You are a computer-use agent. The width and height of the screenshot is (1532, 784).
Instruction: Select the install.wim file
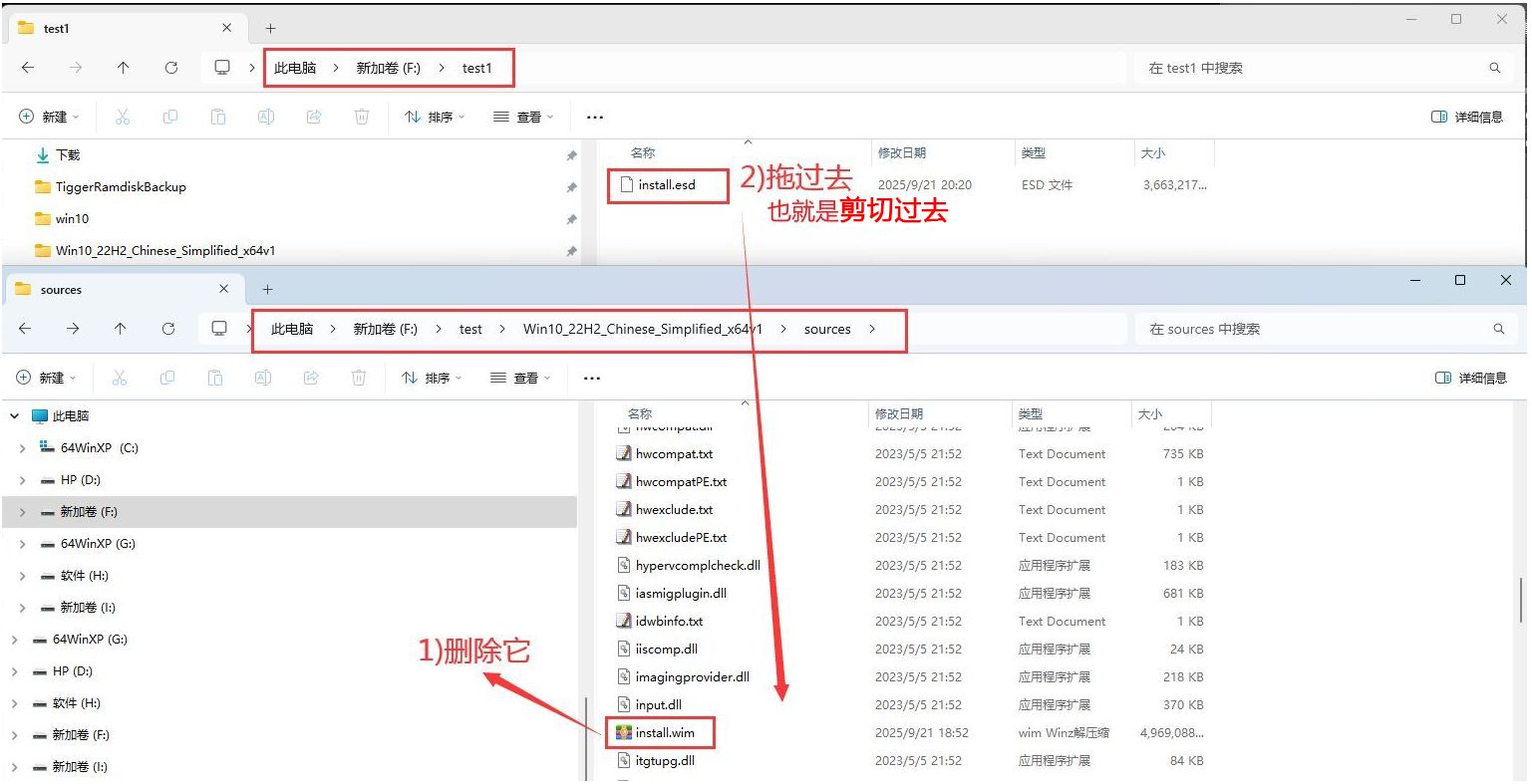[664, 732]
